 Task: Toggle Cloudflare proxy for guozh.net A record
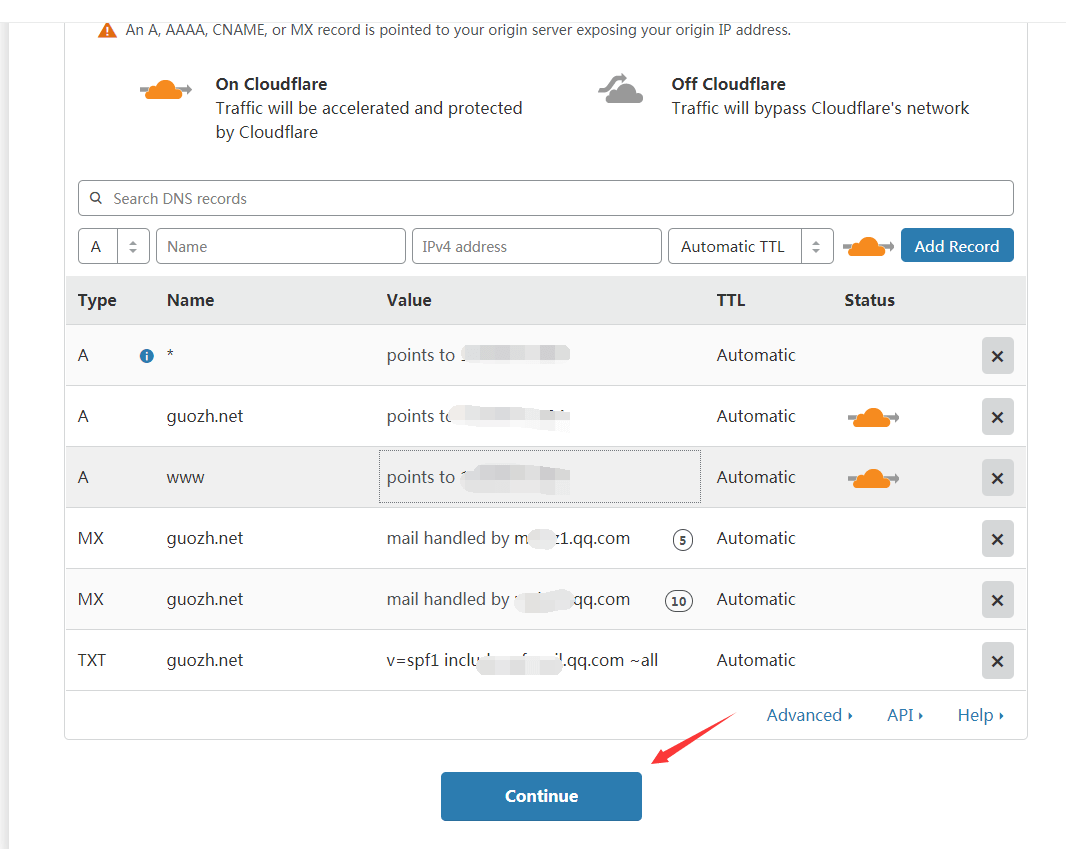872,417
